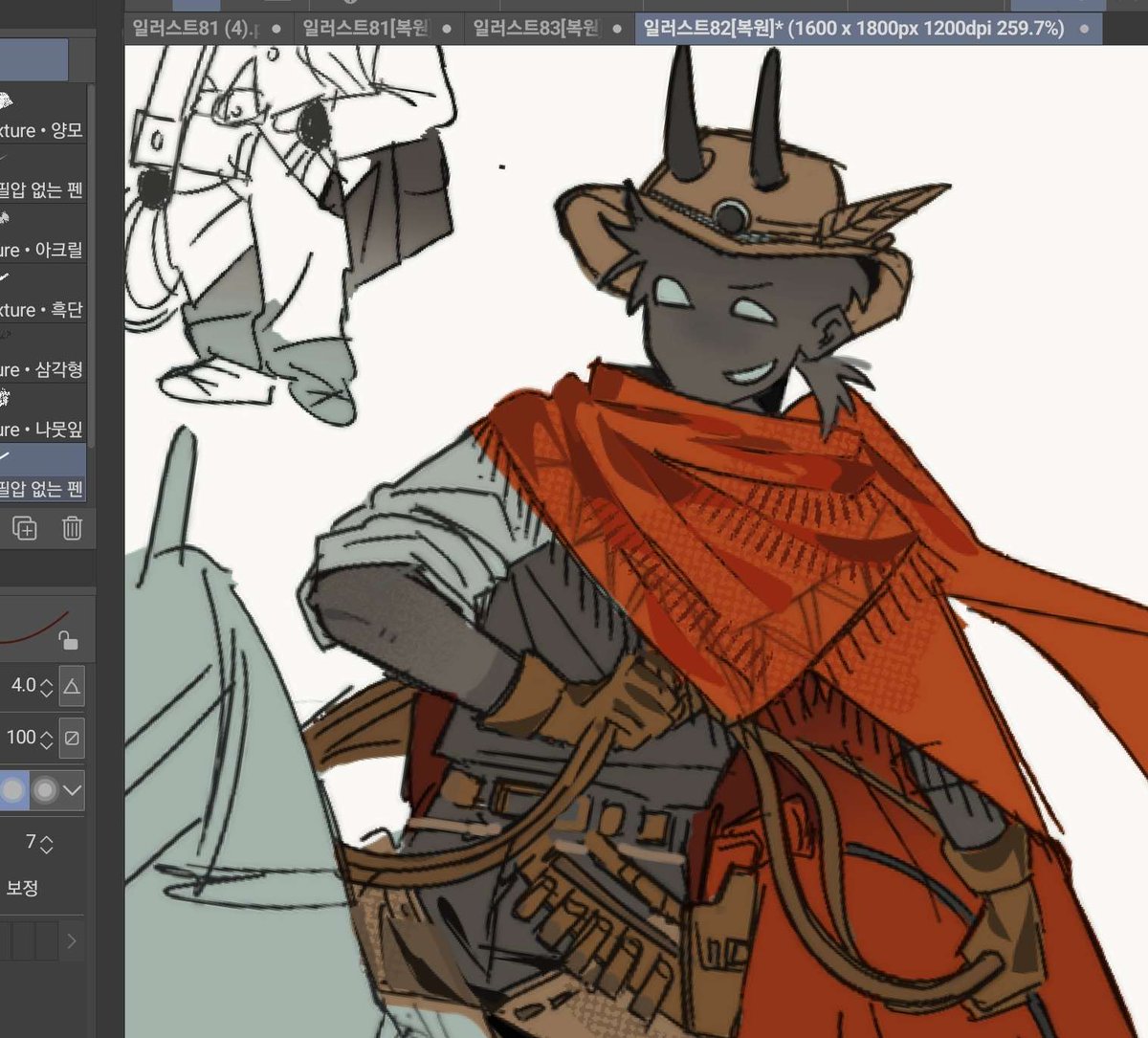Select the highlighted 필압 없는 펜 sub tool
Viewport: 1148px width, 1038px height.
coord(43,475)
